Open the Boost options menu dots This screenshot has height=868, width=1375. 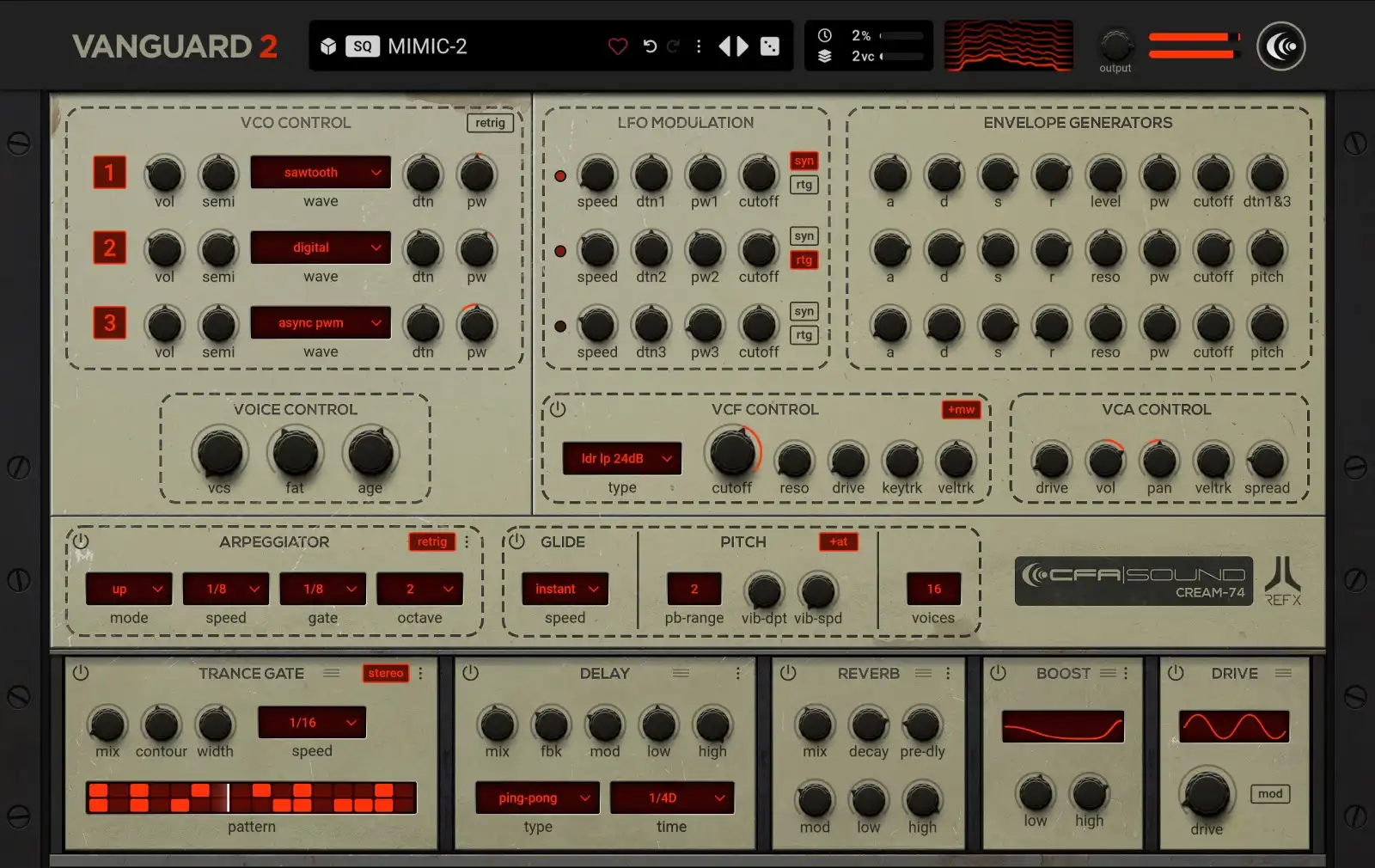pos(1125,673)
